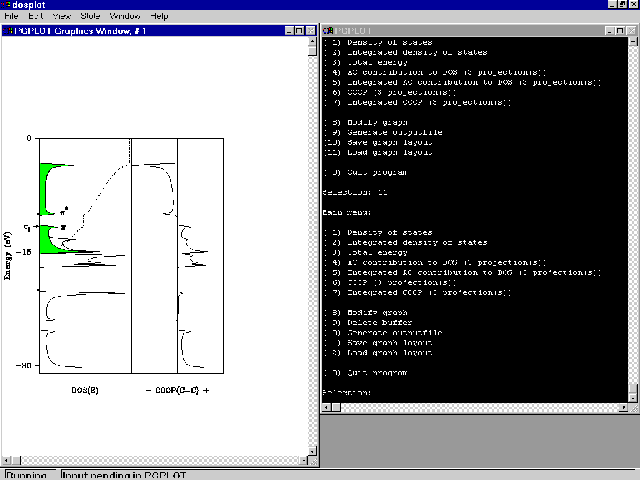Click the graphics window horizontal scrollbar thumb
This screenshot has height=480, width=640.
[x=16, y=460]
